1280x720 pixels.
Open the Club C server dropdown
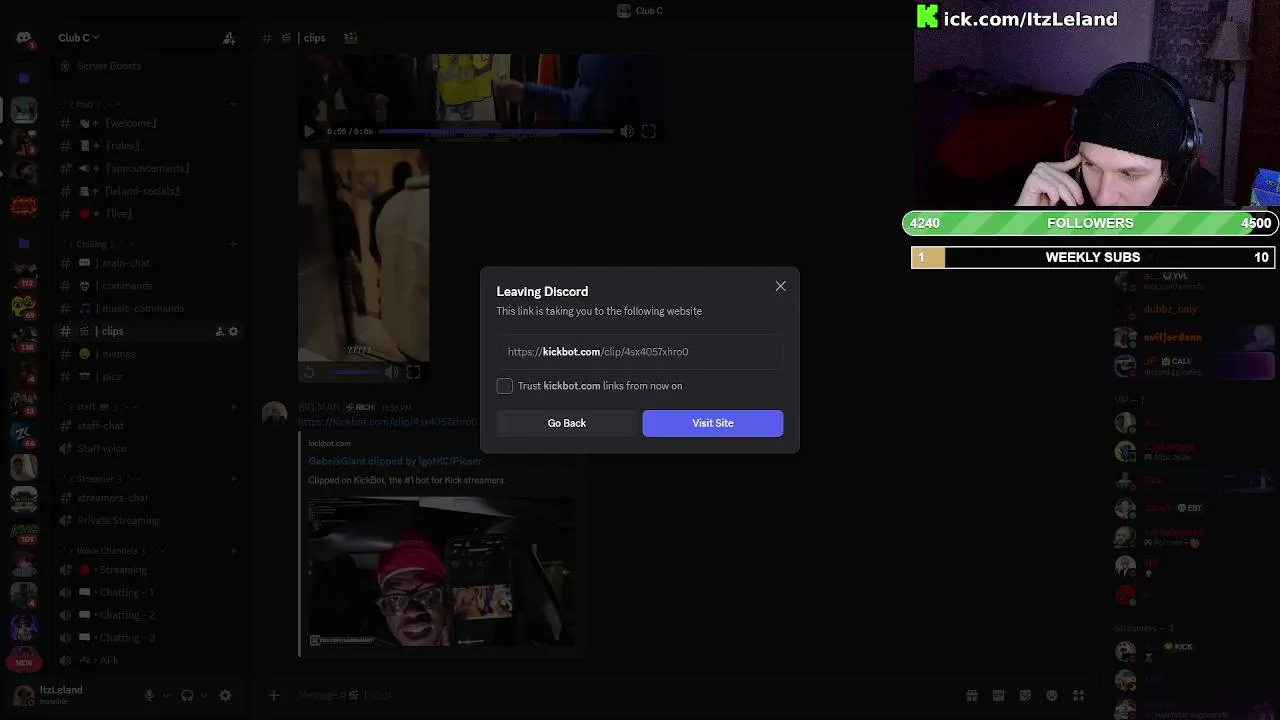click(x=78, y=38)
